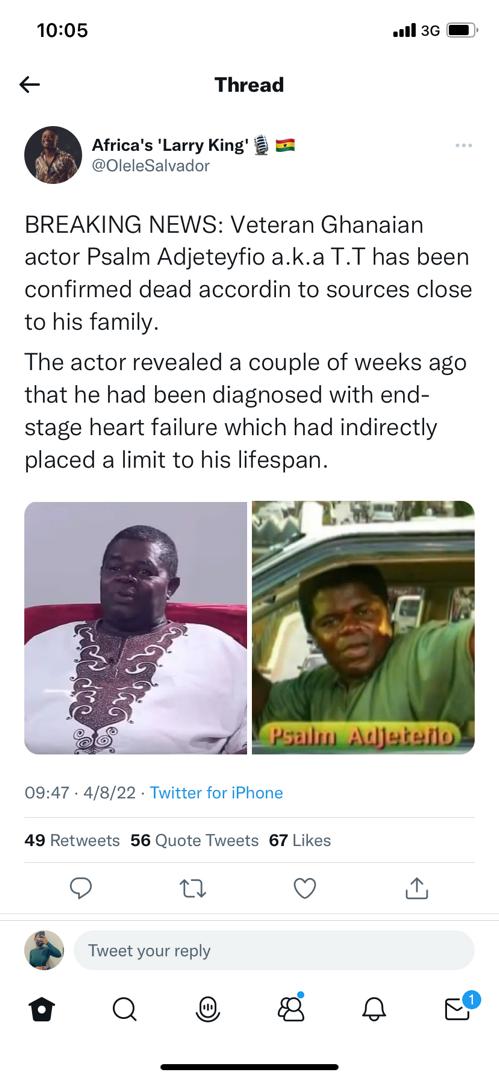The width and height of the screenshot is (499, 1080).
Task: Open the left photo of man in white
Action: click(x=136, y=627)
